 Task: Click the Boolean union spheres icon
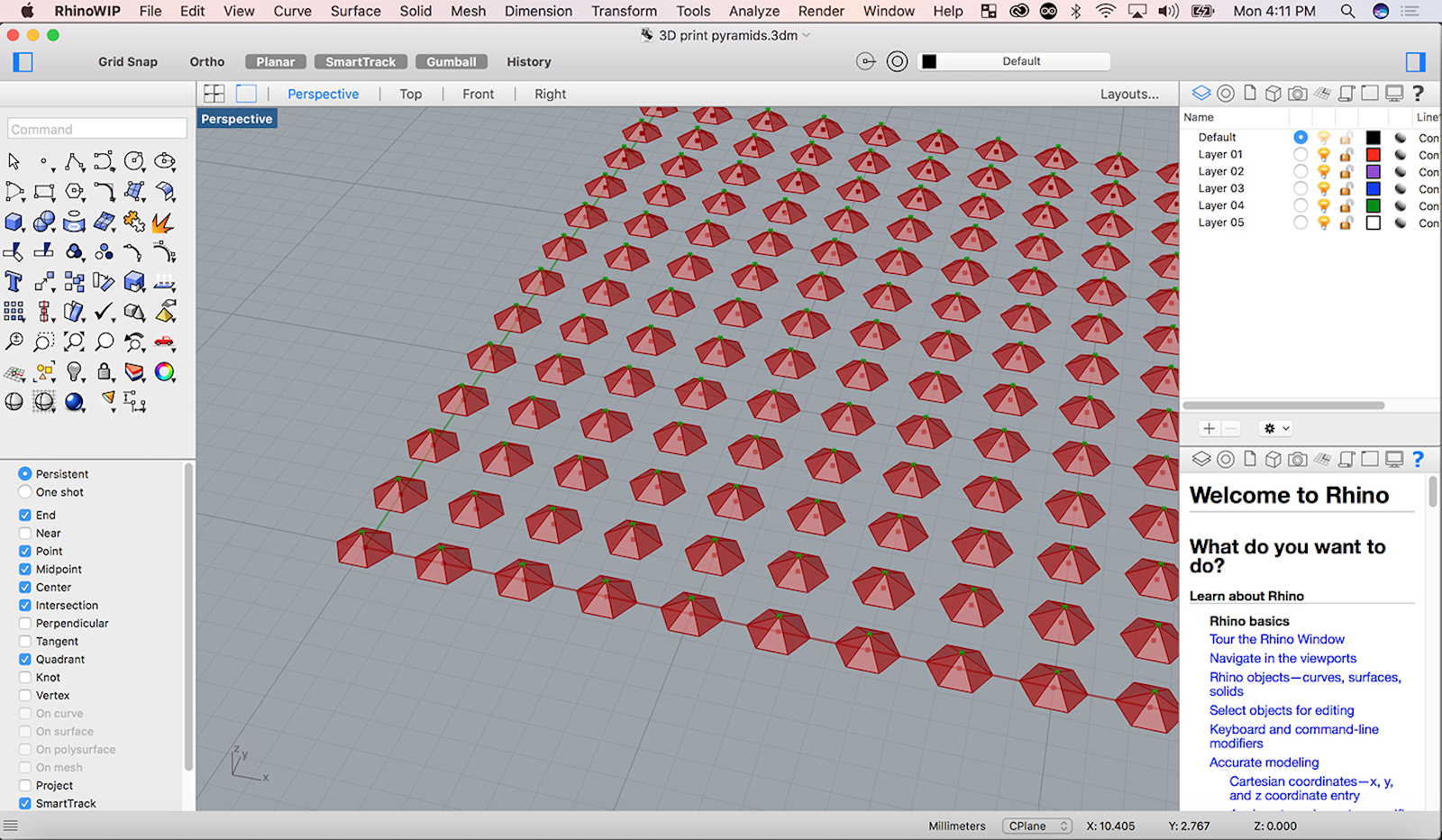44,222
